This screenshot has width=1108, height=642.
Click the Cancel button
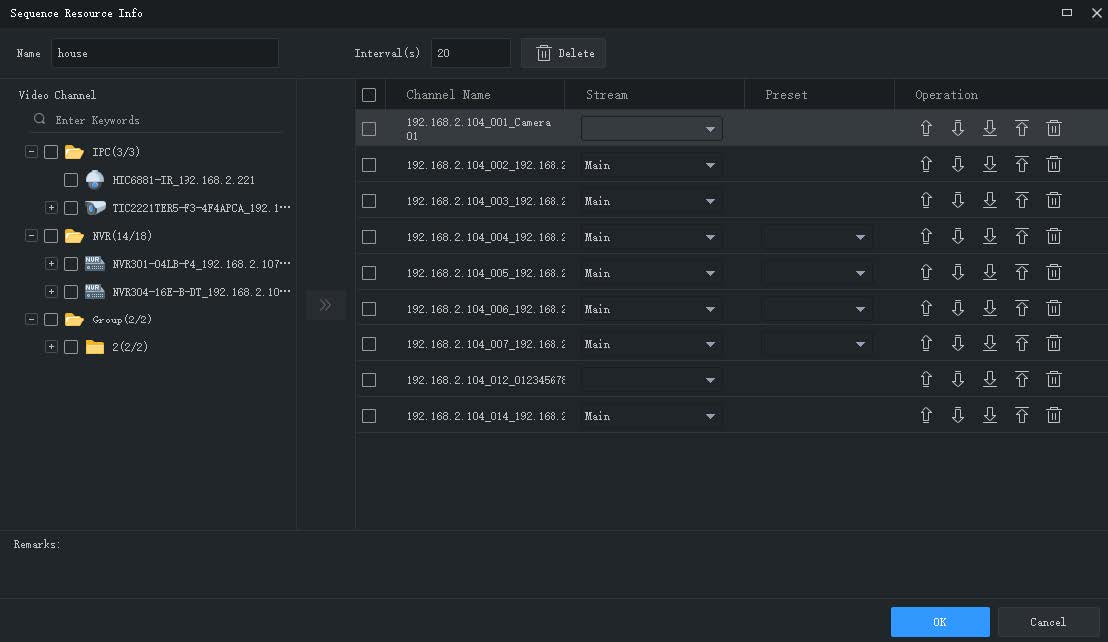click(x=1048, y=622)
